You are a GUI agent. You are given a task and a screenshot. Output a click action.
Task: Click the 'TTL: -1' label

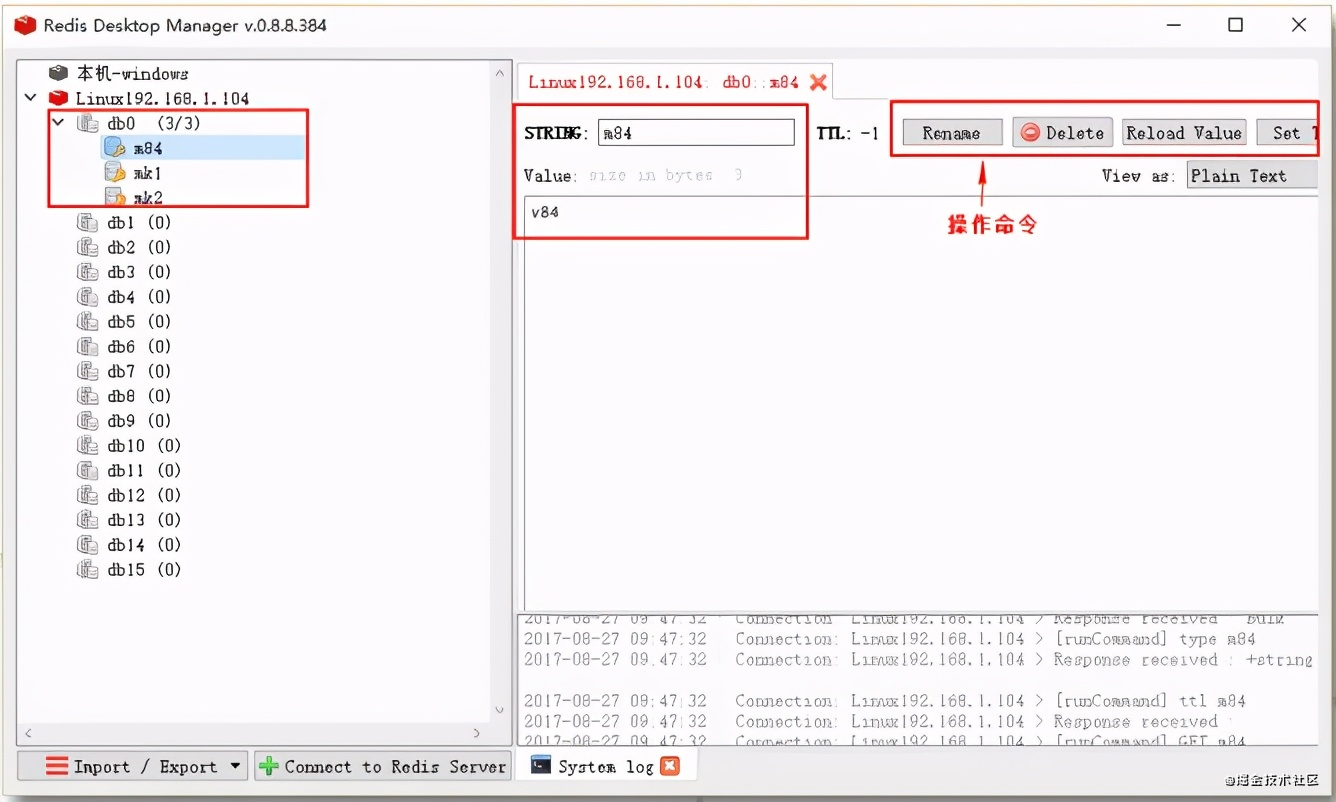point(848,133)
